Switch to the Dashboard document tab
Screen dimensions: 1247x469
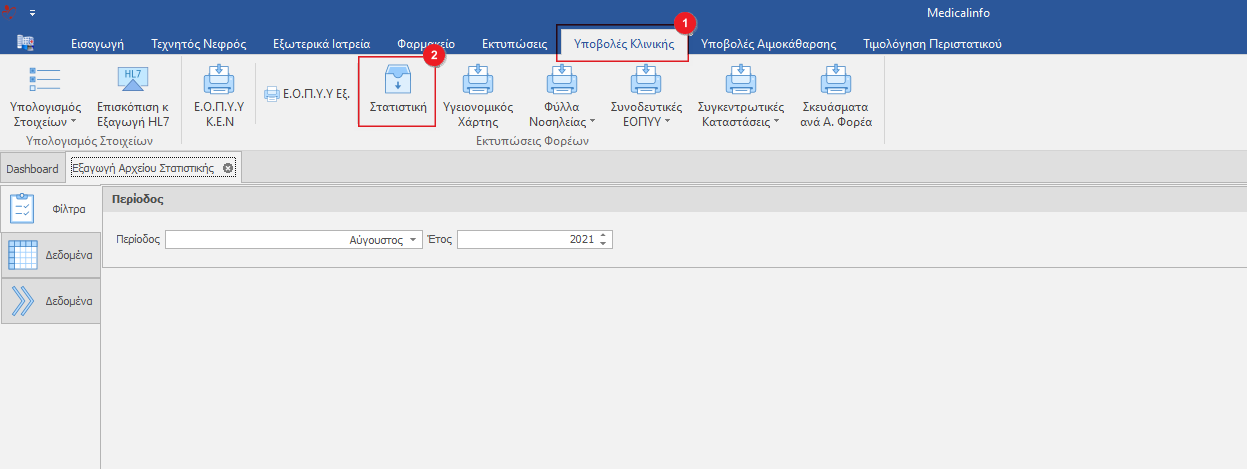32,169
